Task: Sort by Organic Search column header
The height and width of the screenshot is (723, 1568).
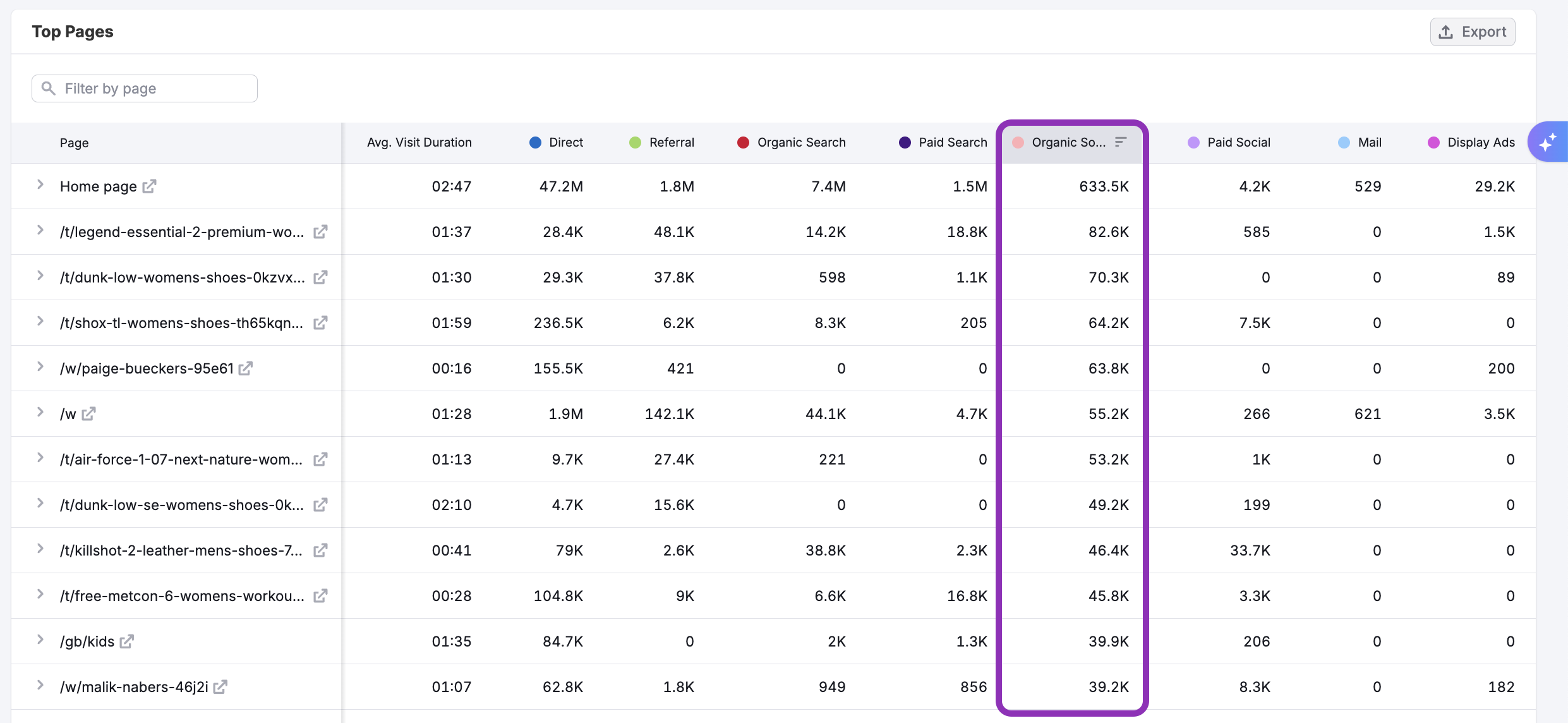Action: pos(800,142)
